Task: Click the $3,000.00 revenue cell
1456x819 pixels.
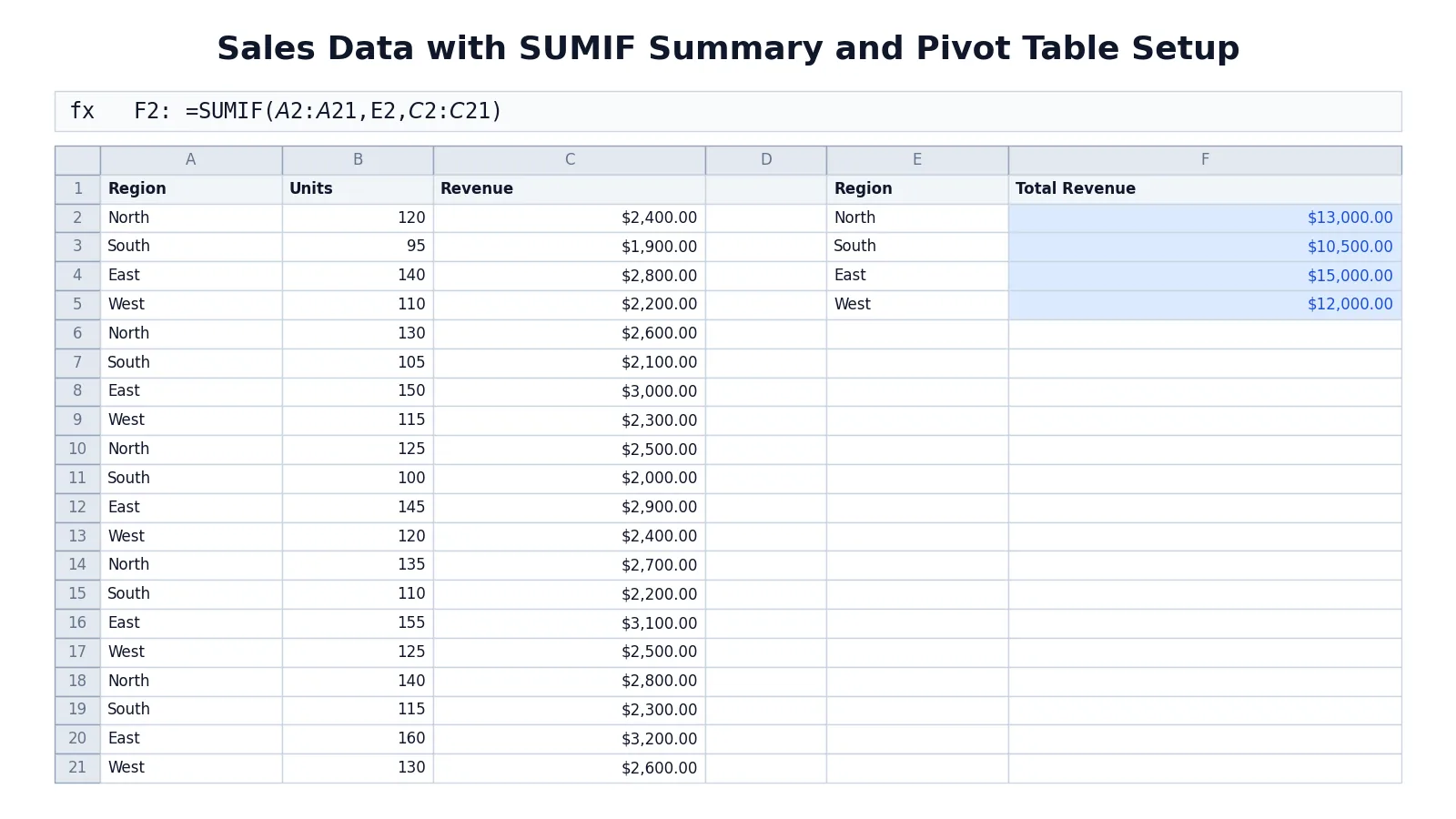Action: pyautogui.click(x=570, y=391)
